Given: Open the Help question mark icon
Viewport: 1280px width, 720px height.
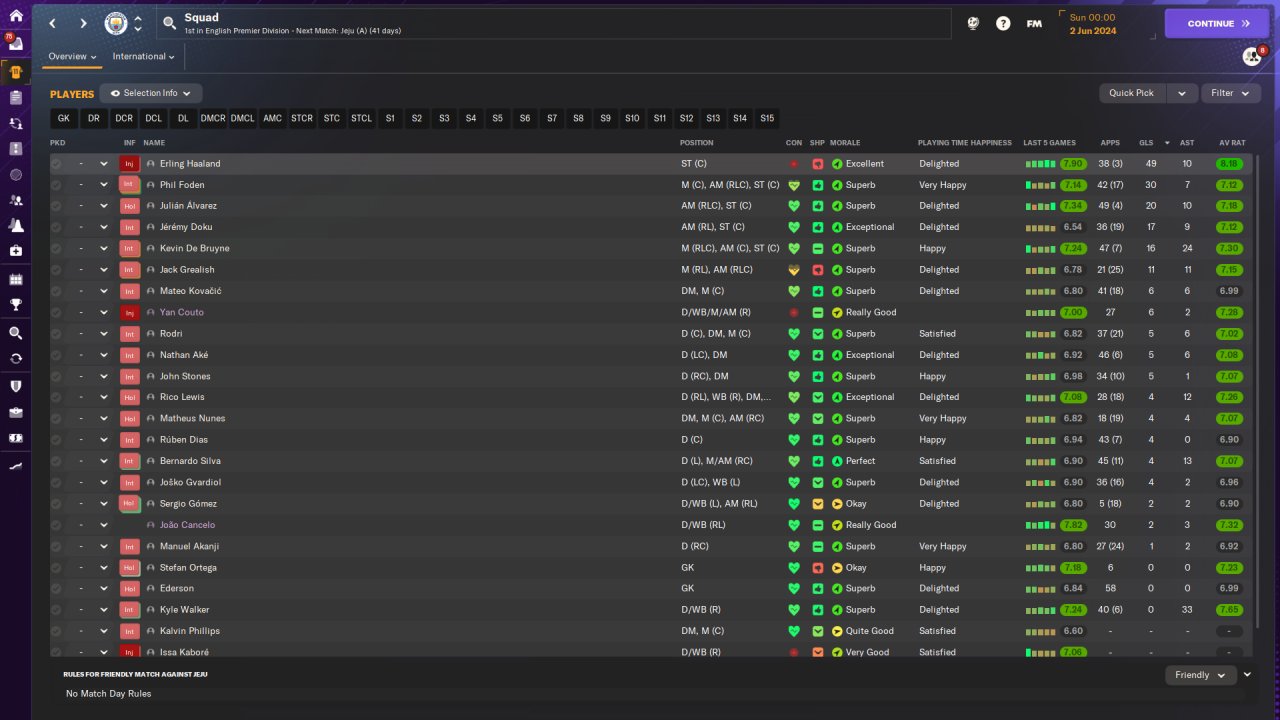Looking at the screenshot, I should tap(1003, 23).
